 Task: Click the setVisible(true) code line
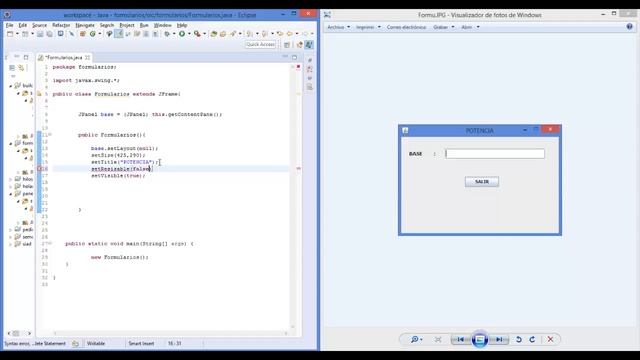tap(118, 176)
